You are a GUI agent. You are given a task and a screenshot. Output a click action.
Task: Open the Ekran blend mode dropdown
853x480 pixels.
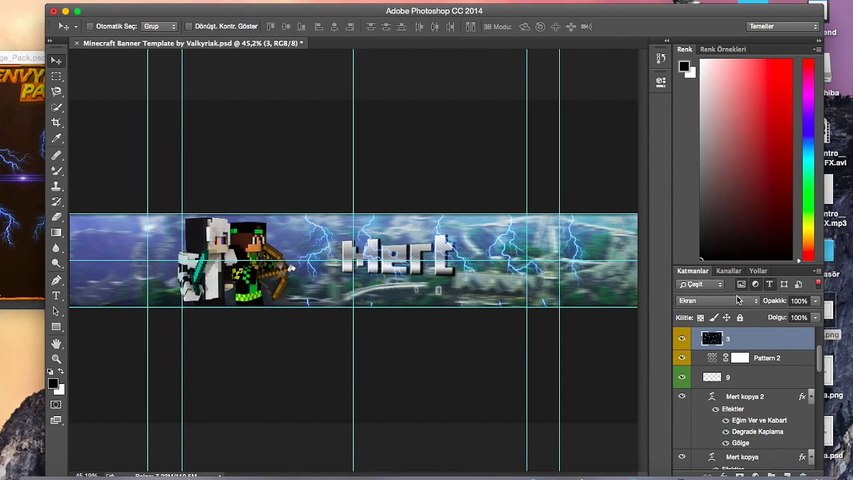click(718, 301)
